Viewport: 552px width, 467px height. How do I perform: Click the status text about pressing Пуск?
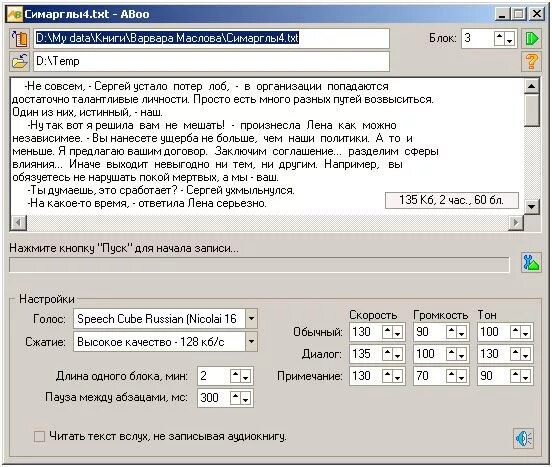[x=124, y=248]
